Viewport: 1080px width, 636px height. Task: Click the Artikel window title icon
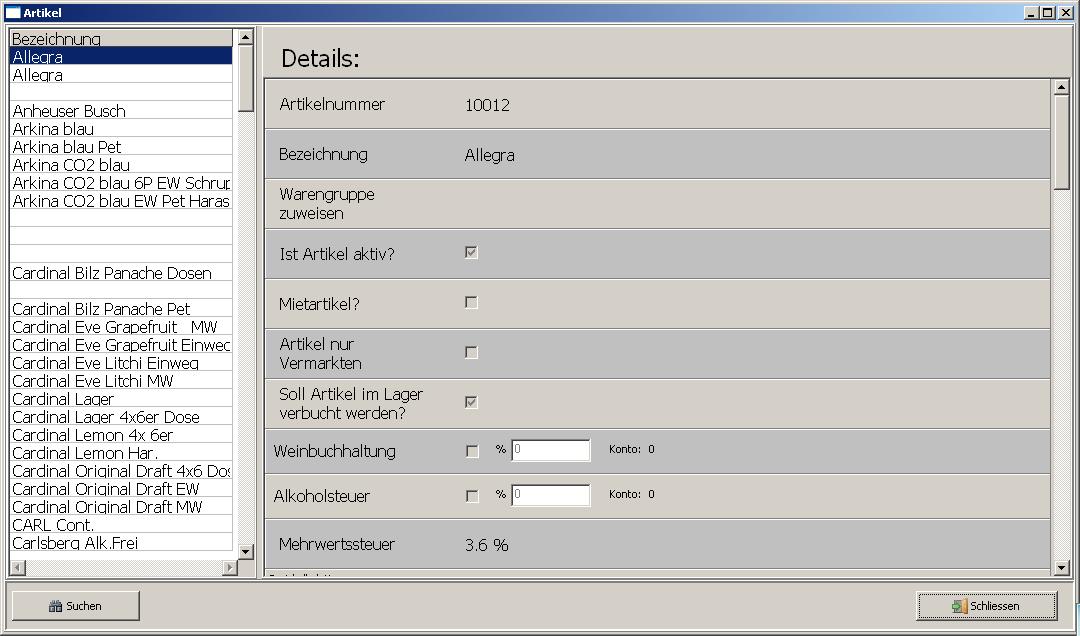(x=13, y=13)
